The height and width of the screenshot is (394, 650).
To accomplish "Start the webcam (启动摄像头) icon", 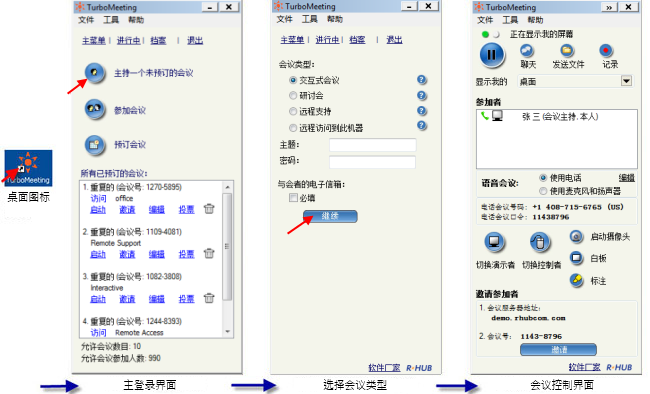I will tap(576, 237).
